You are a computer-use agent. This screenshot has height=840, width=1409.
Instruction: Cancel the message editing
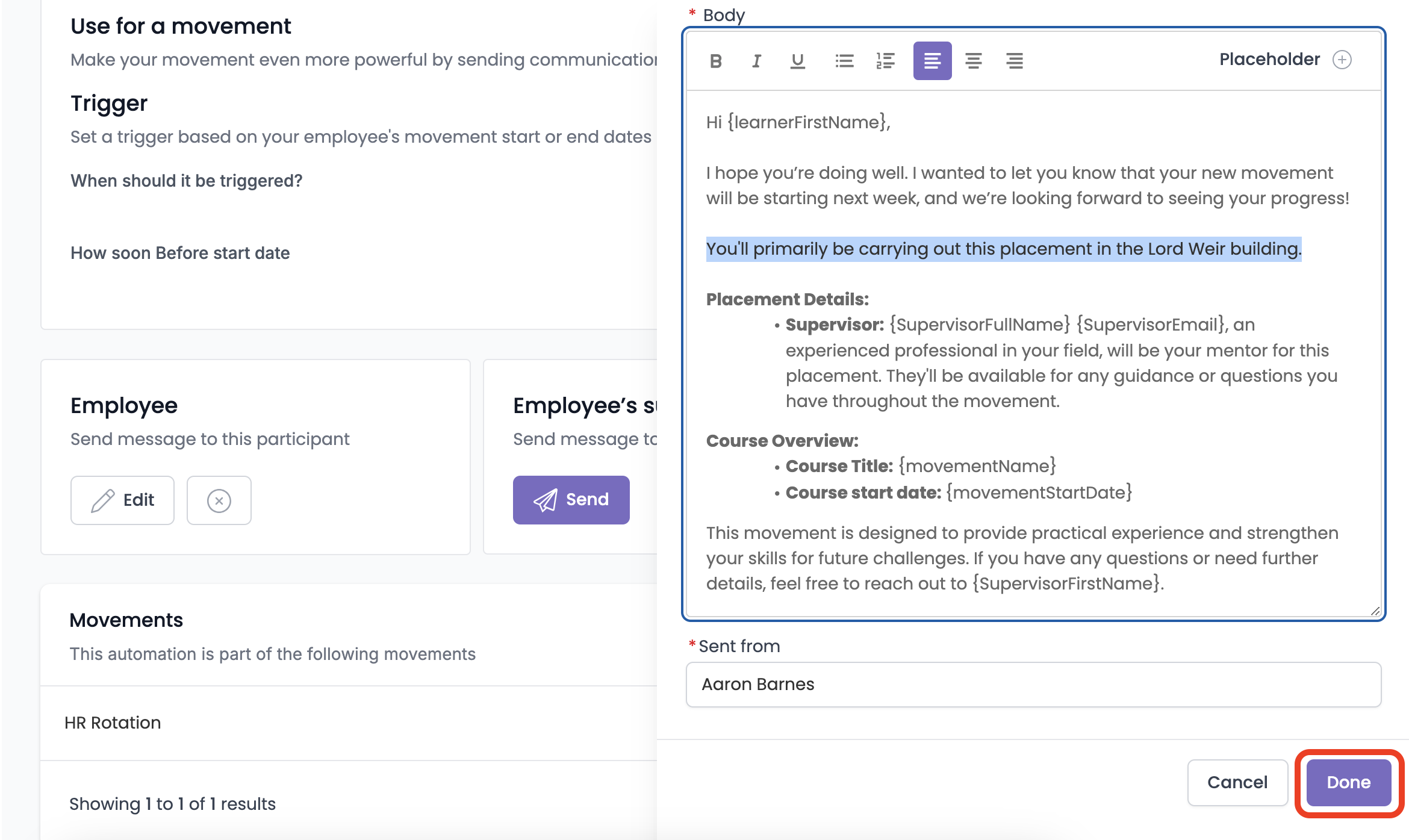(x=1237, y=782)
